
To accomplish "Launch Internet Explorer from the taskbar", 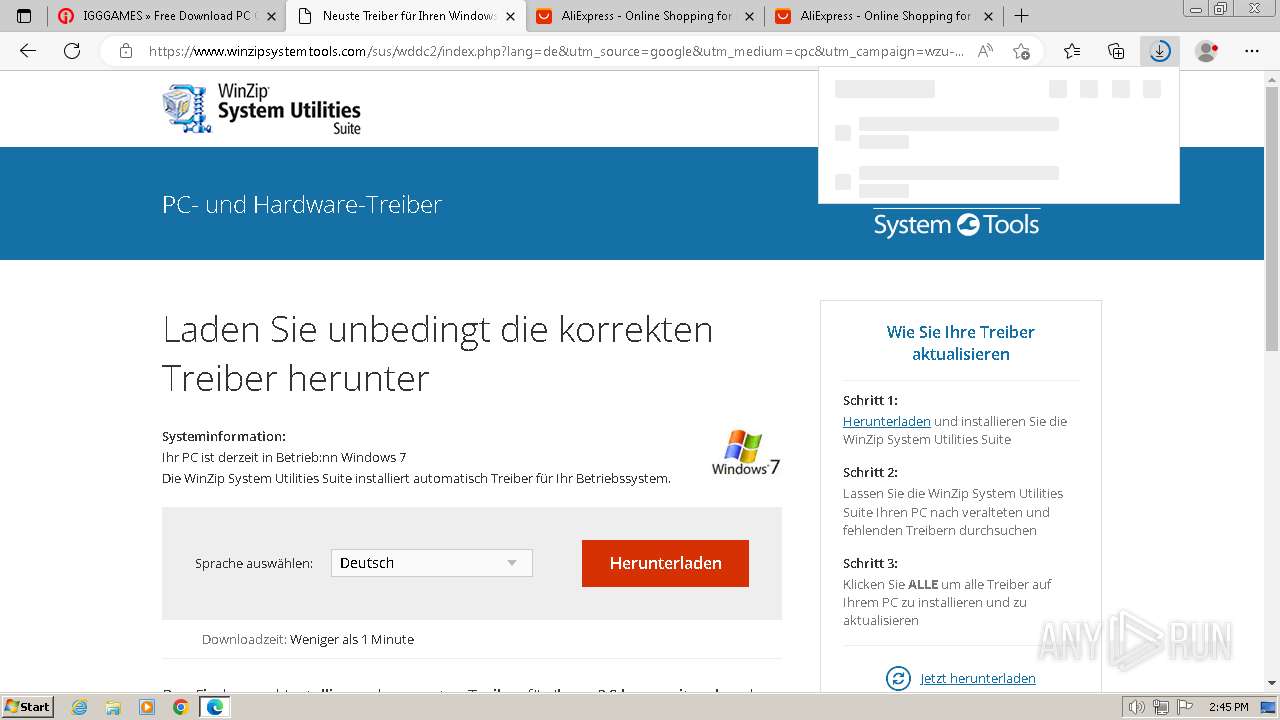I will point(80,707).
